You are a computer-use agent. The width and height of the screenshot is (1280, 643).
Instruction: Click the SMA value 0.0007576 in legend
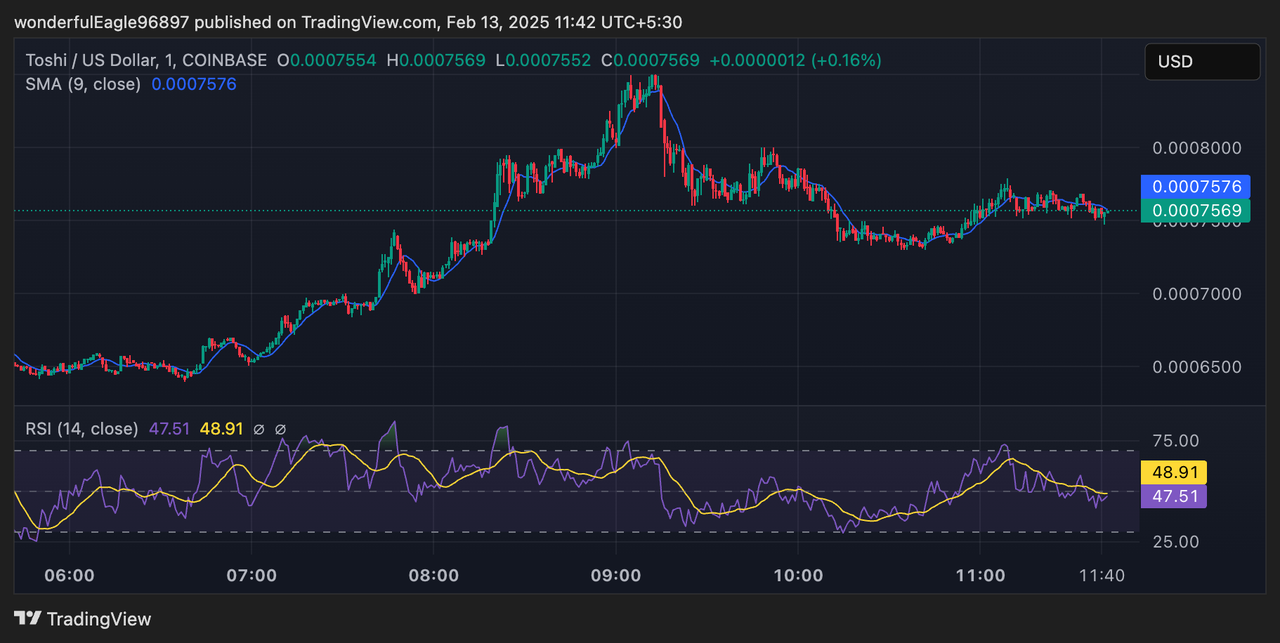click(194, 84)
